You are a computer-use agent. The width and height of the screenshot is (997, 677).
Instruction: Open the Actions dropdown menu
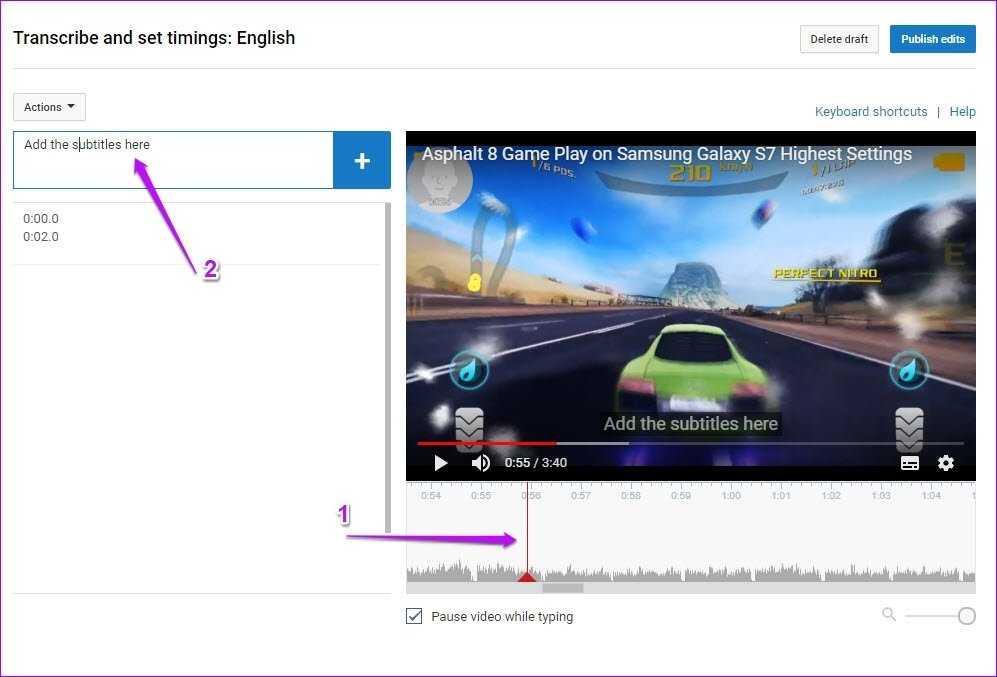(x=49, y=107)
